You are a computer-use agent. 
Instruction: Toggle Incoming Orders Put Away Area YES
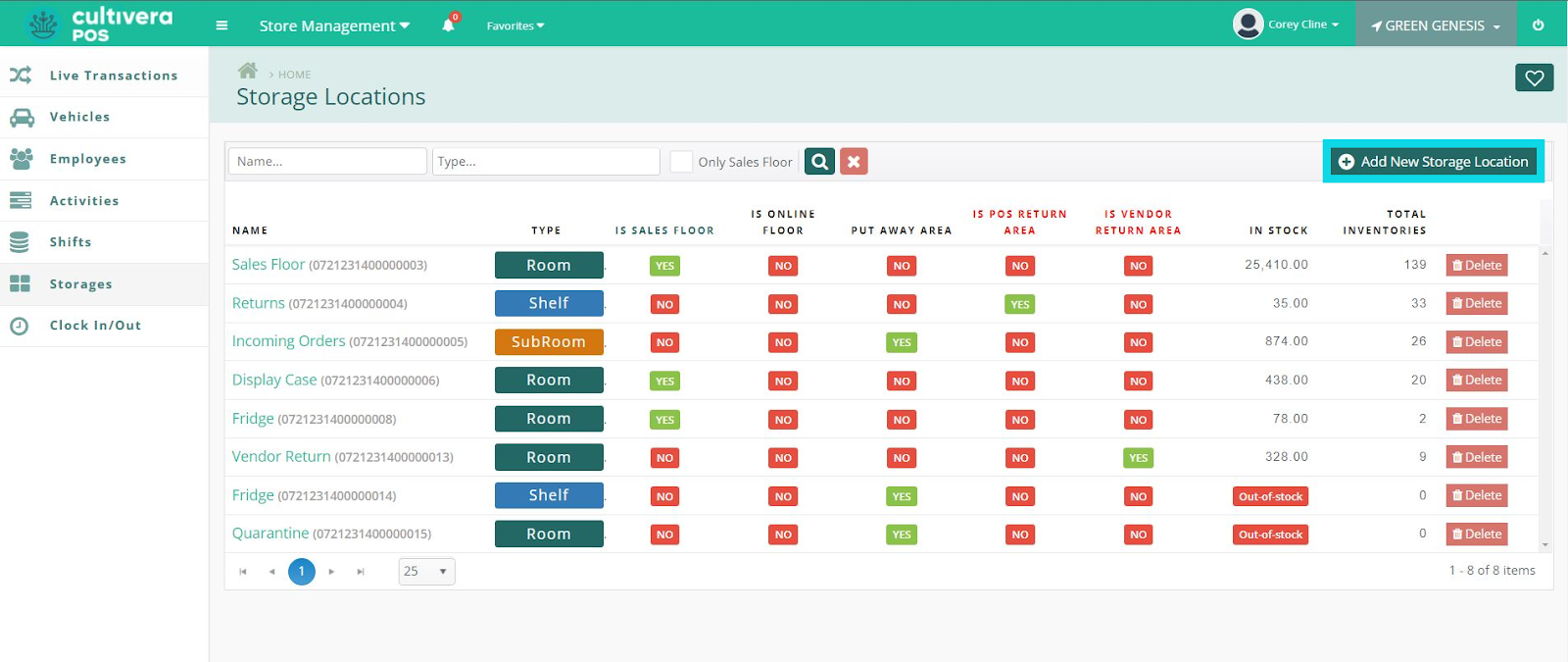click(x=902, y=342)
